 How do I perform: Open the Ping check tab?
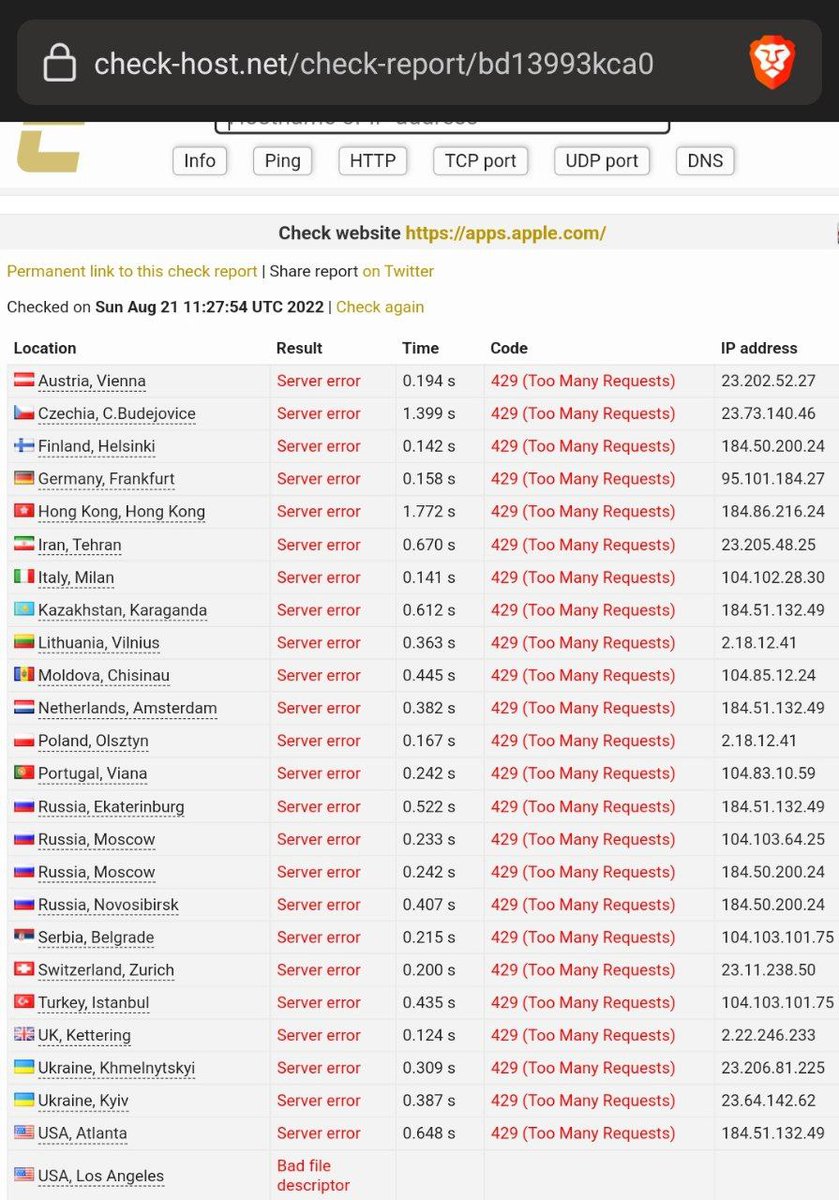(x=282, y=161)
